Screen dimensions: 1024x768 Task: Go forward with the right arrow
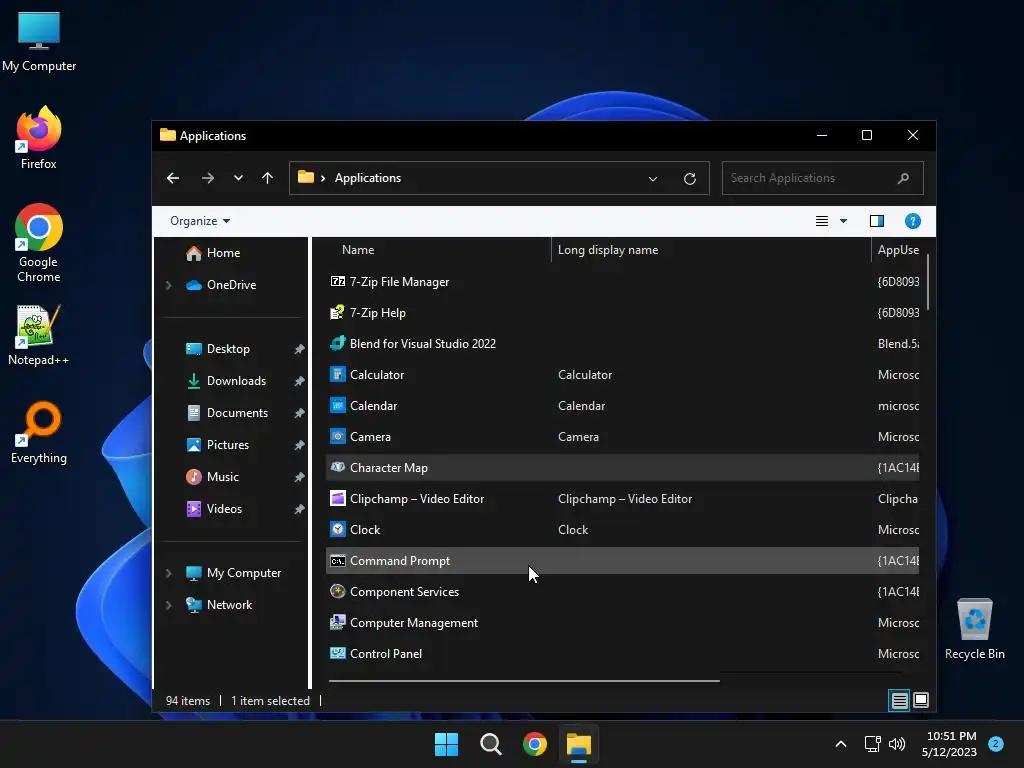tap(208, 178)
